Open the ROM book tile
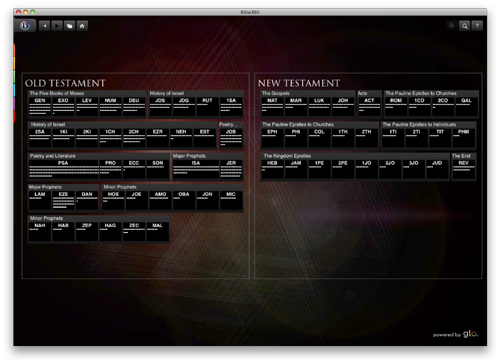 (x=396, y=107)
